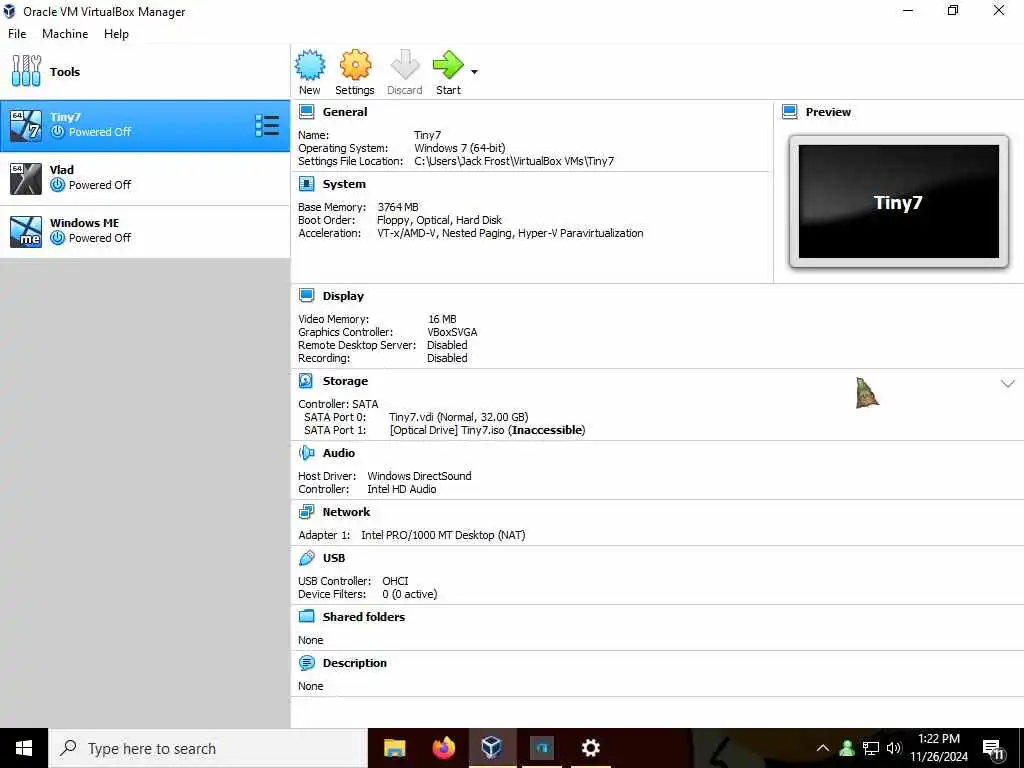
Task: Open the File menu
Action: [x=17, y=34]
